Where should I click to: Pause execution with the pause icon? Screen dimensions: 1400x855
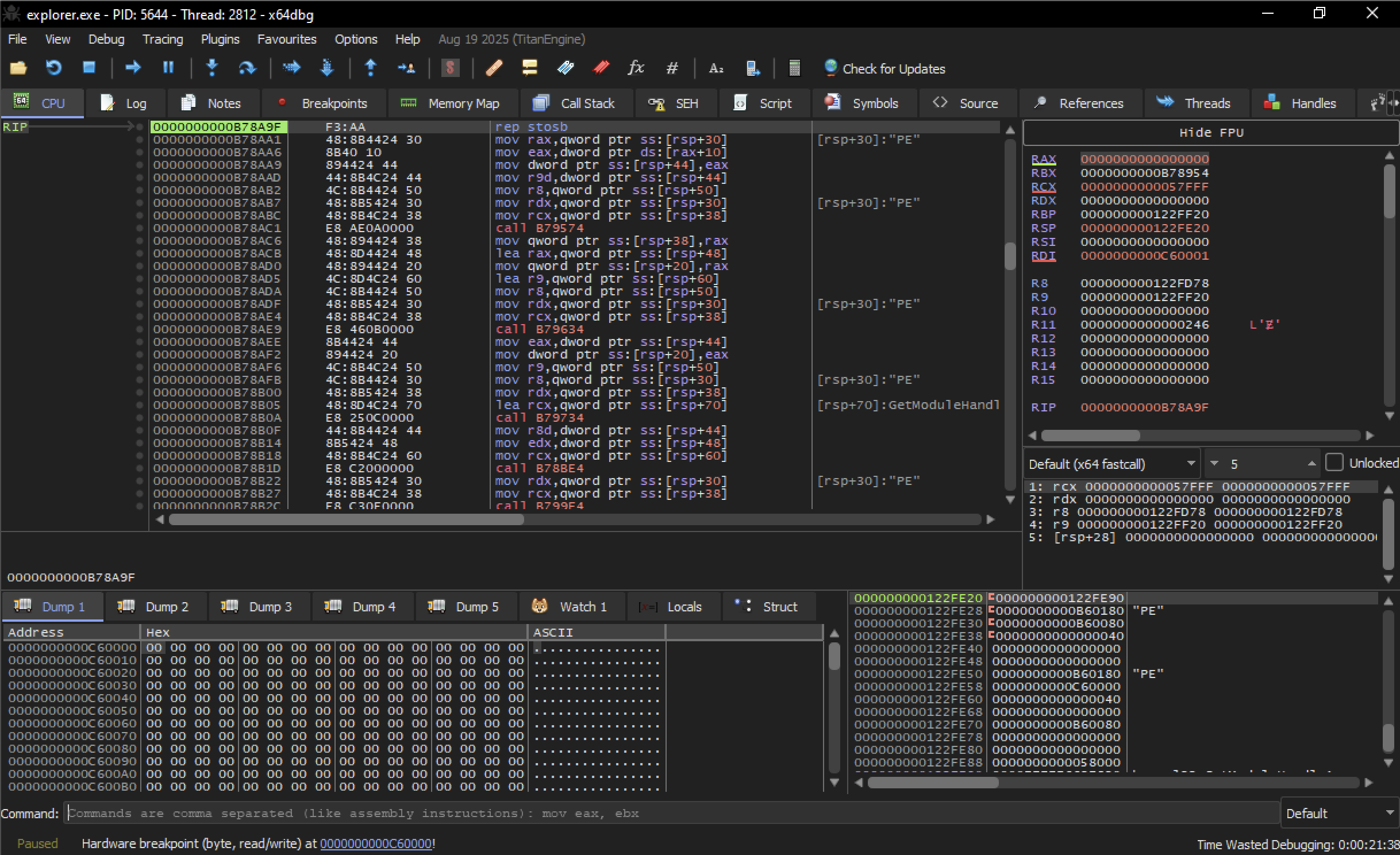[168, 68]
